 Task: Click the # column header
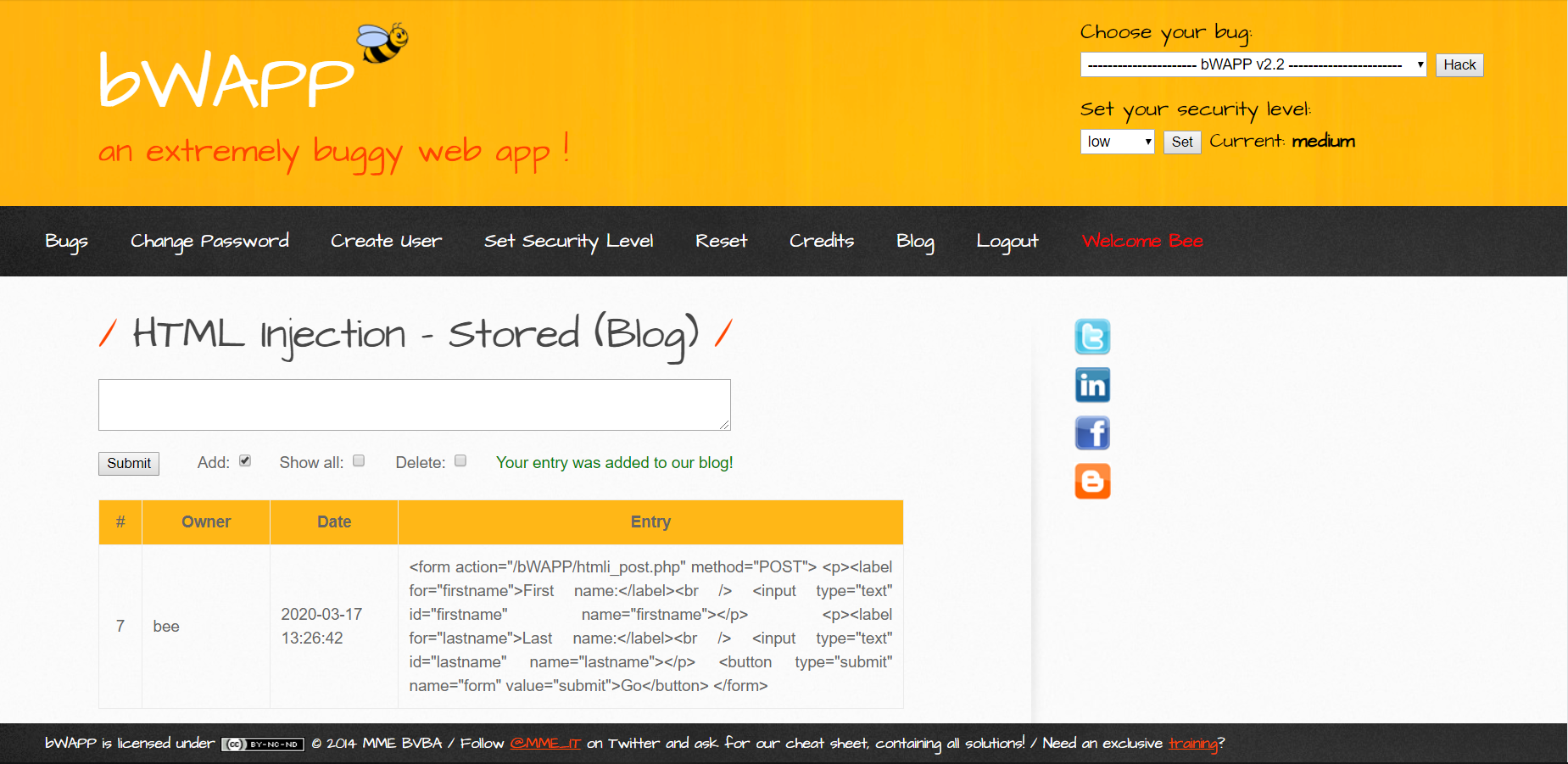[120, 522]
